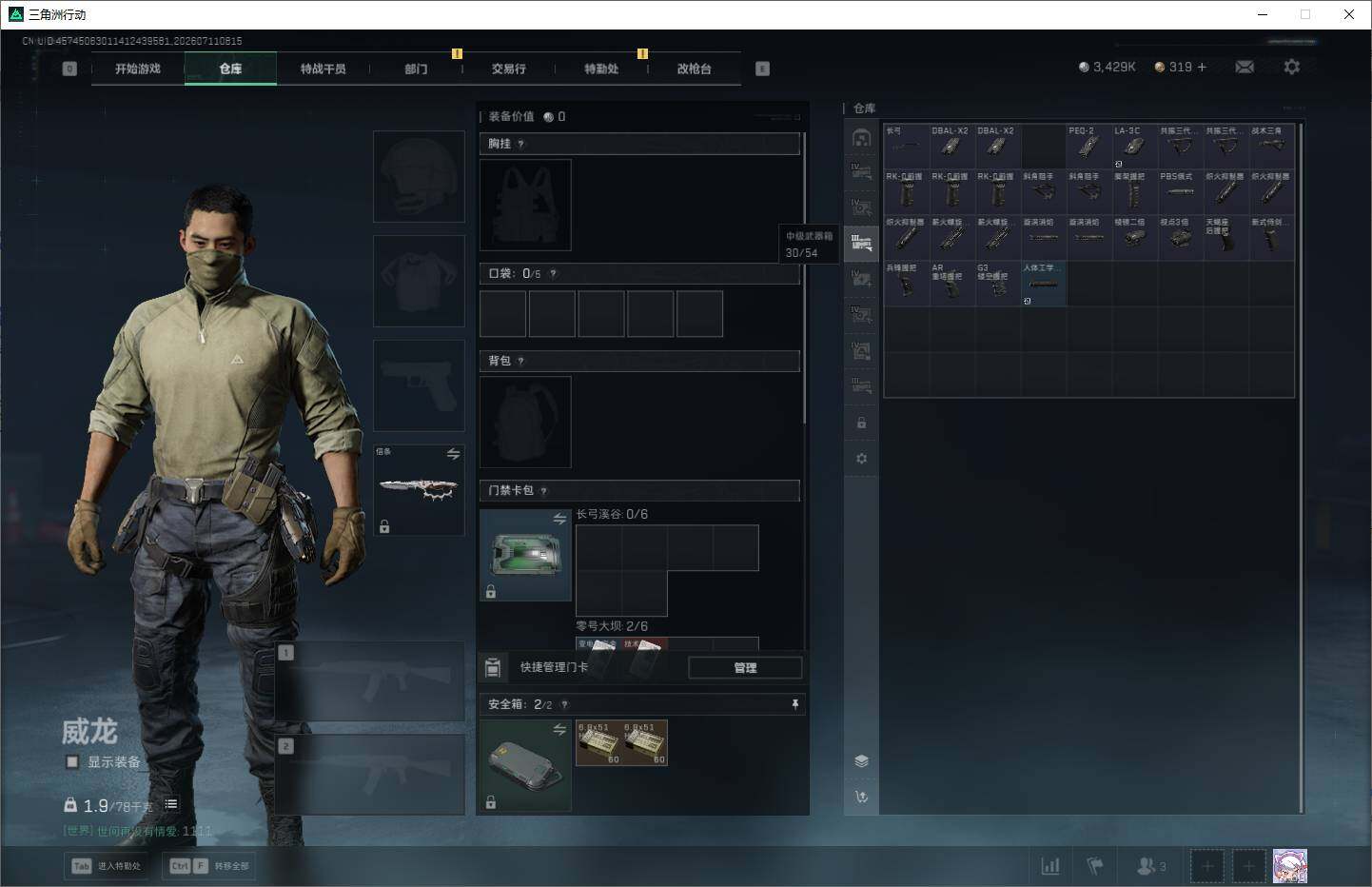Switch to the 特战干员 tab
This screenshot has height=887, width=1372.
coord(323,69)
